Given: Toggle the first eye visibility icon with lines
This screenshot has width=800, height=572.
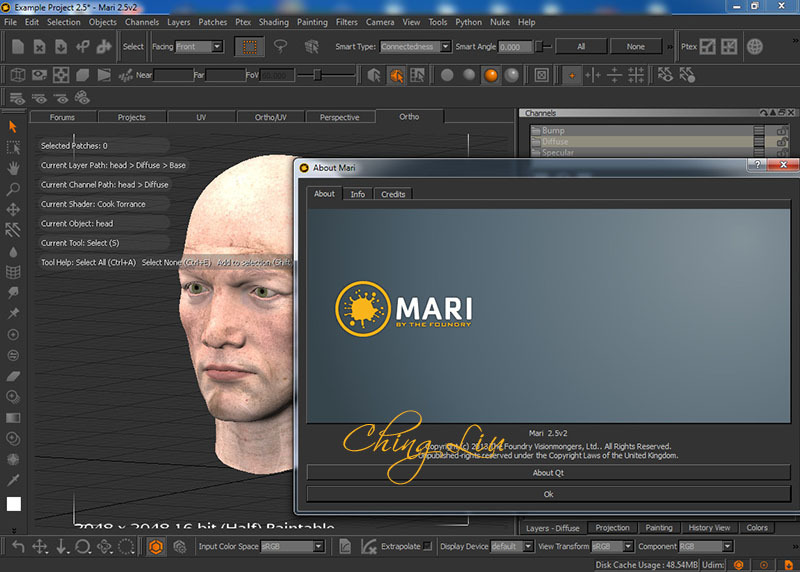Looking at the screenshot, I should coord(17,98).
